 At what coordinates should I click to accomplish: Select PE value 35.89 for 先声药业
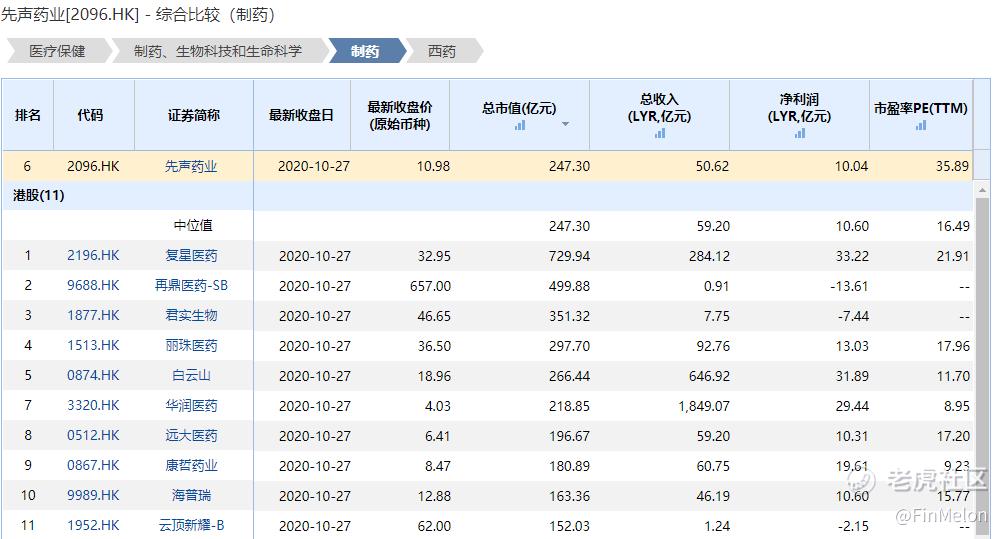pyautogui.click(x=952, y=166)
